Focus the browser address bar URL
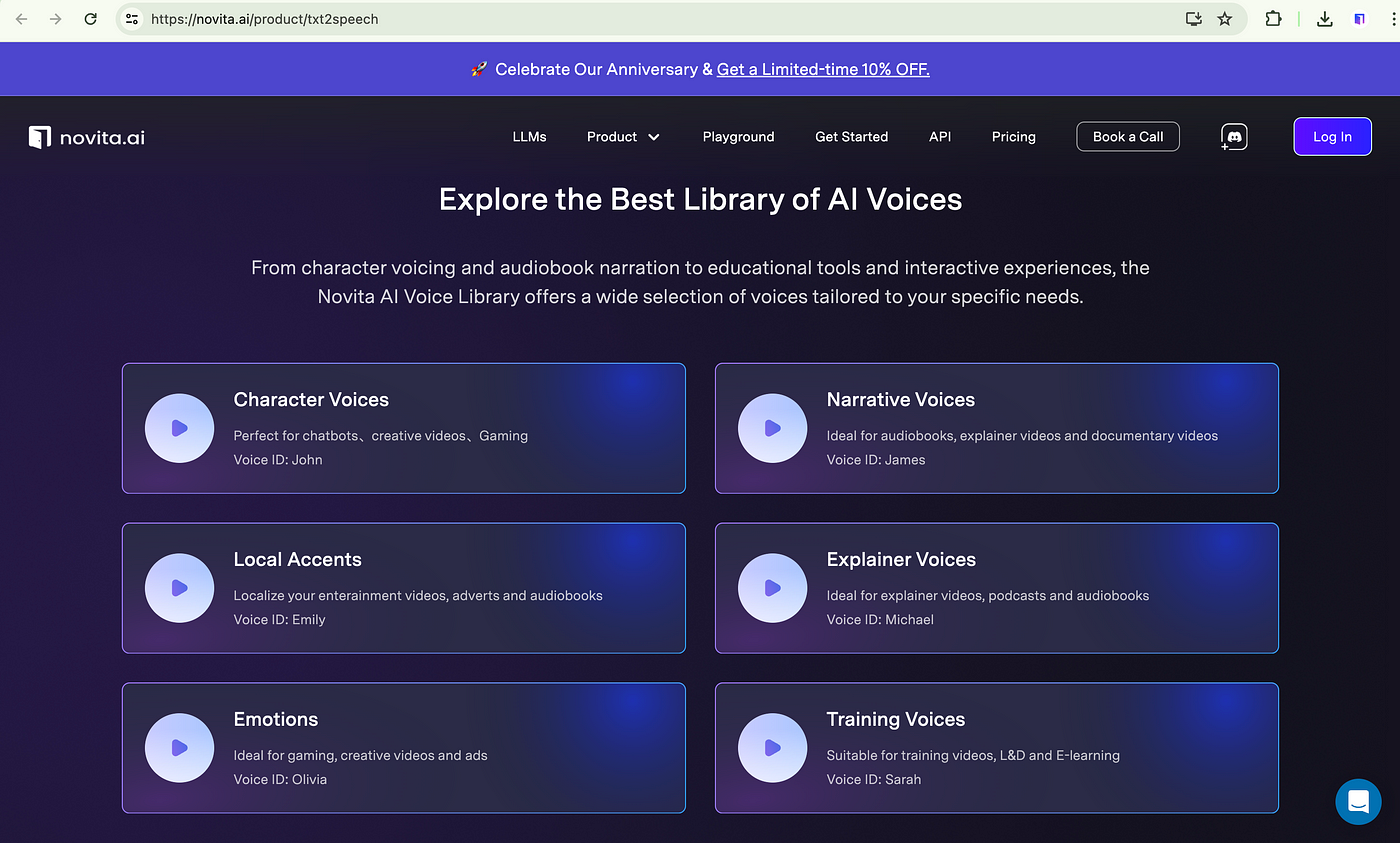Viewport: 1400px width, 843px height. (x=264, y=19)
